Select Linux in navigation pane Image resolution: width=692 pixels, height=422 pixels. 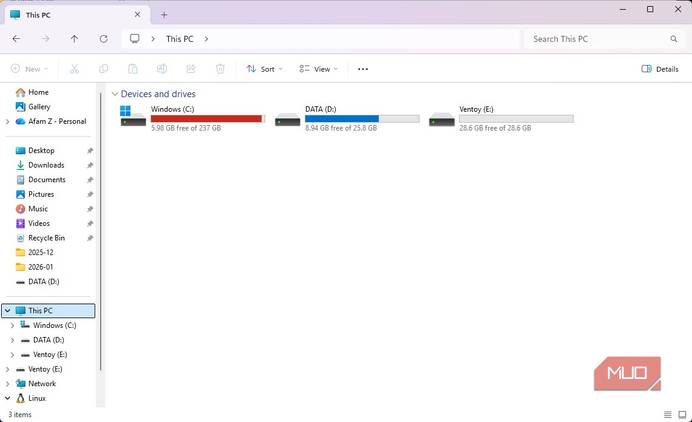coord(37,398)
